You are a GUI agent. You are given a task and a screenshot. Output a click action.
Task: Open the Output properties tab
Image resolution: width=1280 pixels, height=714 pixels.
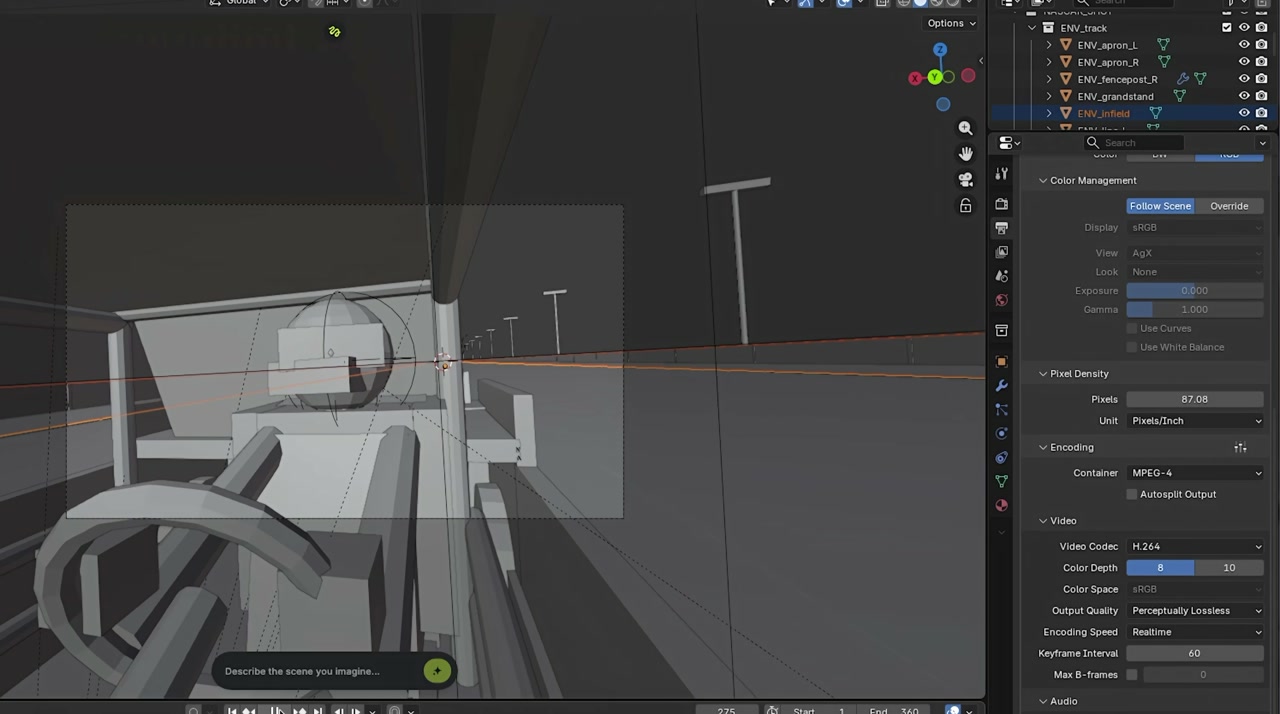1001,228
